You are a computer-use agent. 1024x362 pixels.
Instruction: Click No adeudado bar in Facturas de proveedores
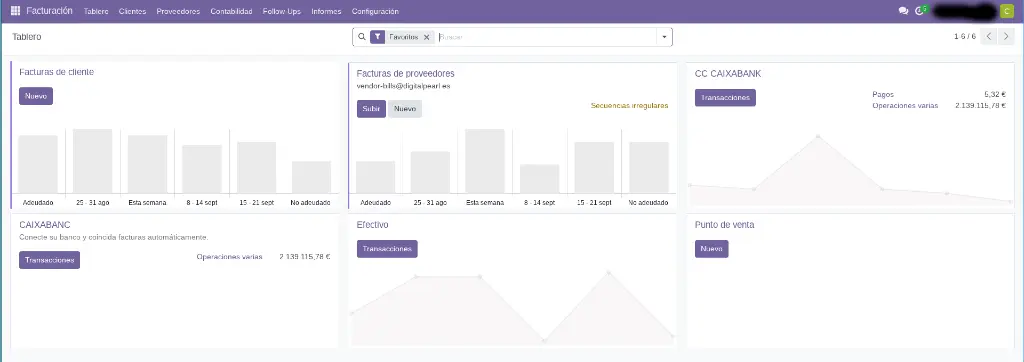point(649,168)
